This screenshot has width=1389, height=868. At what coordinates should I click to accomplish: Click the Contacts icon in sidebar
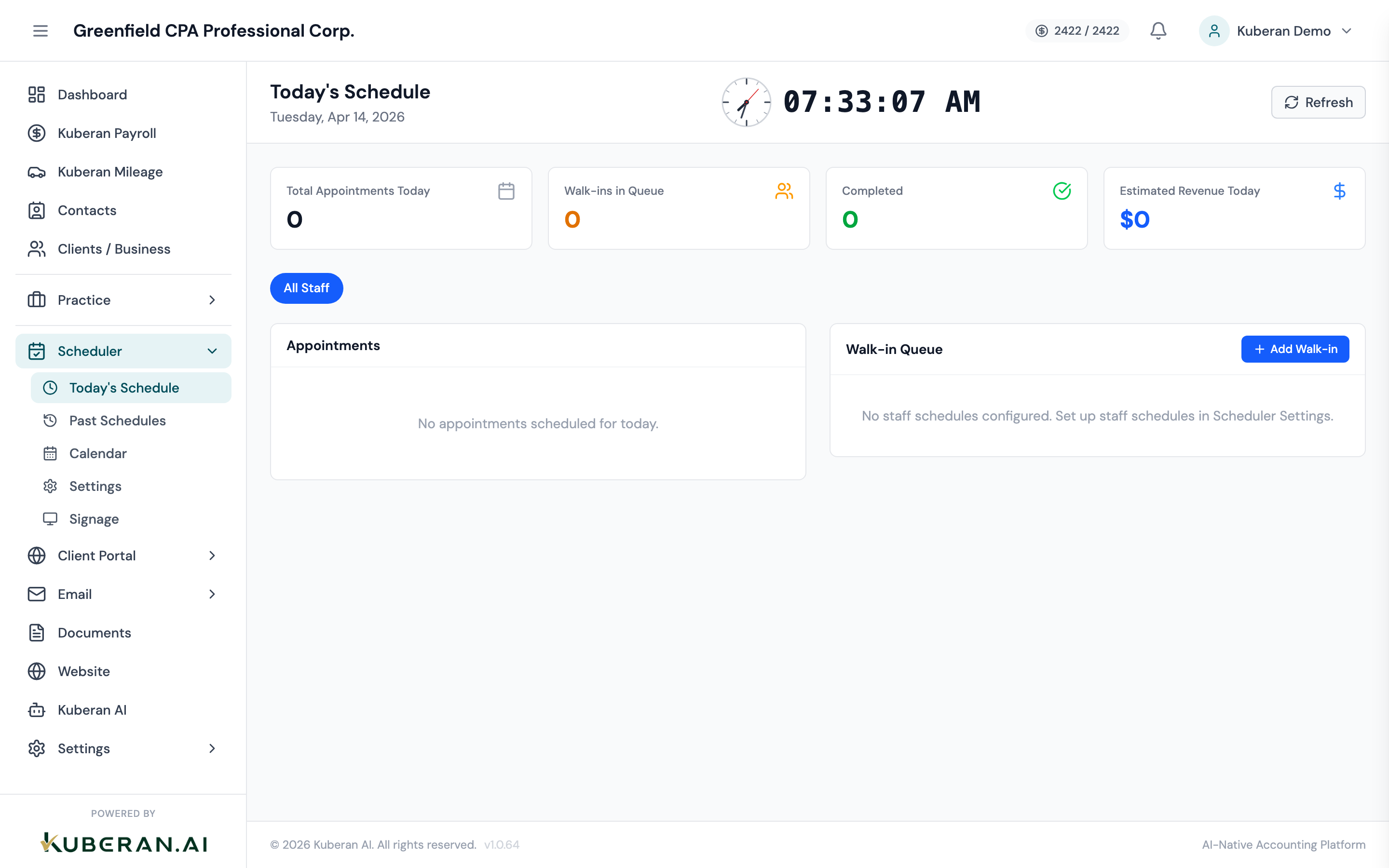point(37,210)
